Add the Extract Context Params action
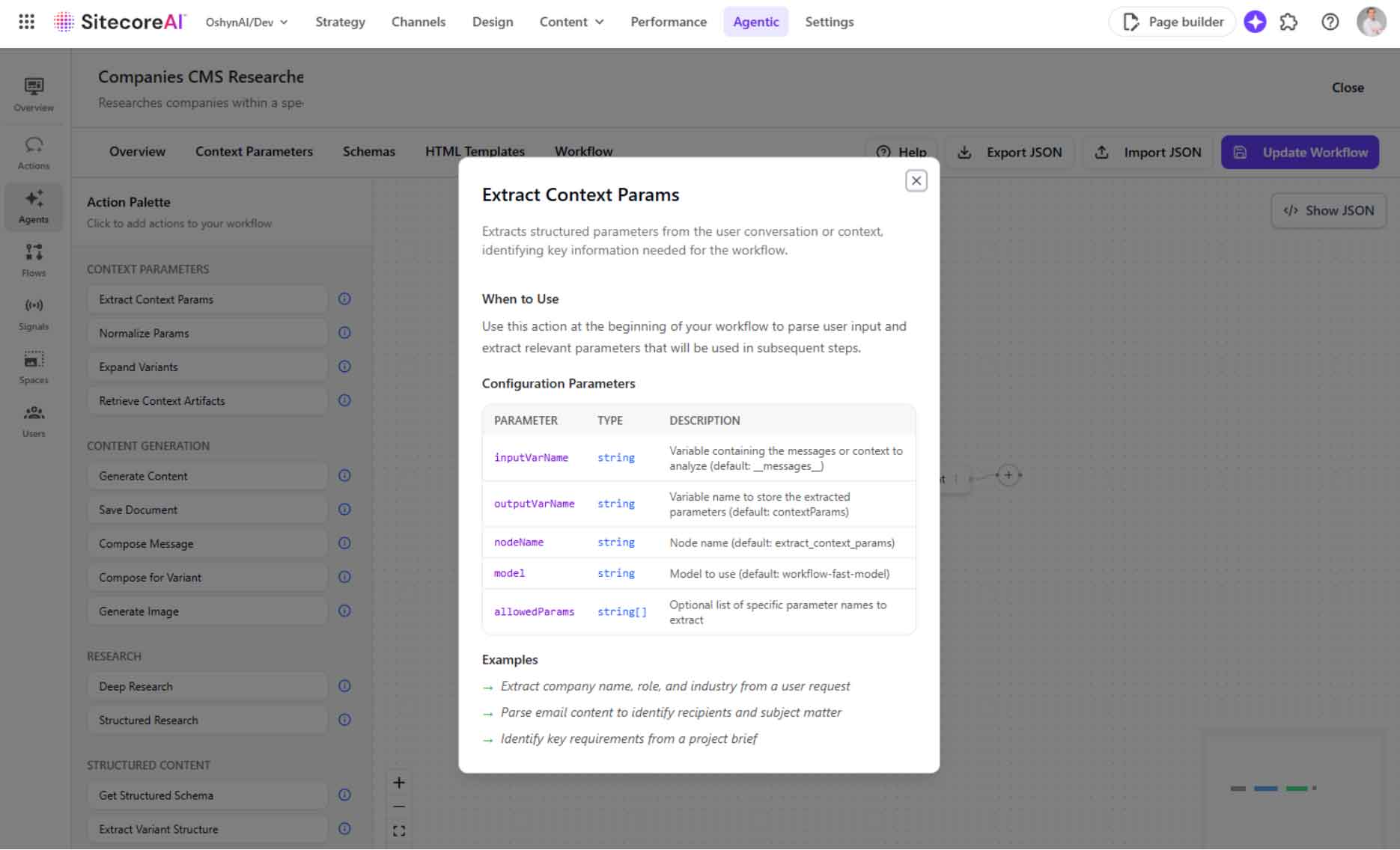This screenshot has height=850, width=1400. (x=207, y=299)
